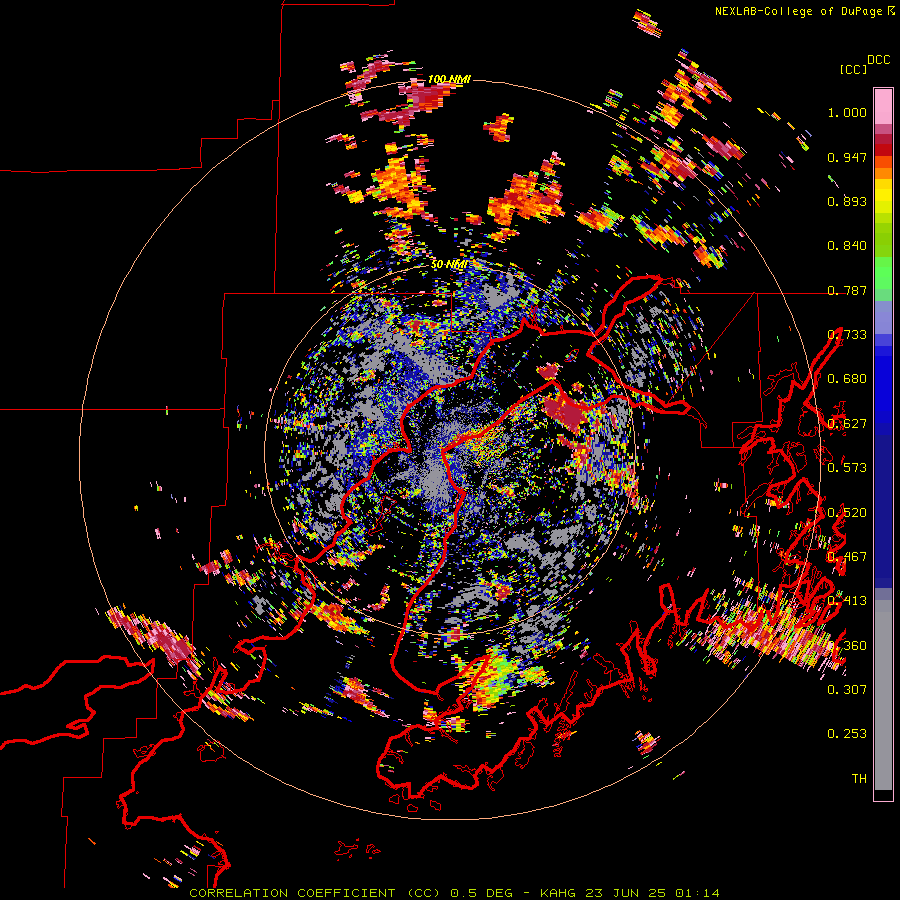This screenshot has height=900, width=900.
Task: Click the 0.573 legend value
Action: (x=847, y=468)
